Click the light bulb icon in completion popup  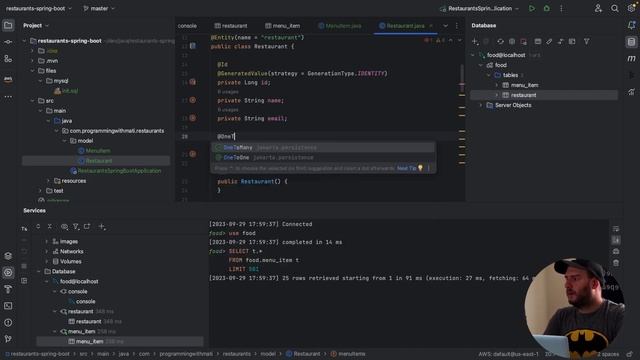point(420,168)
